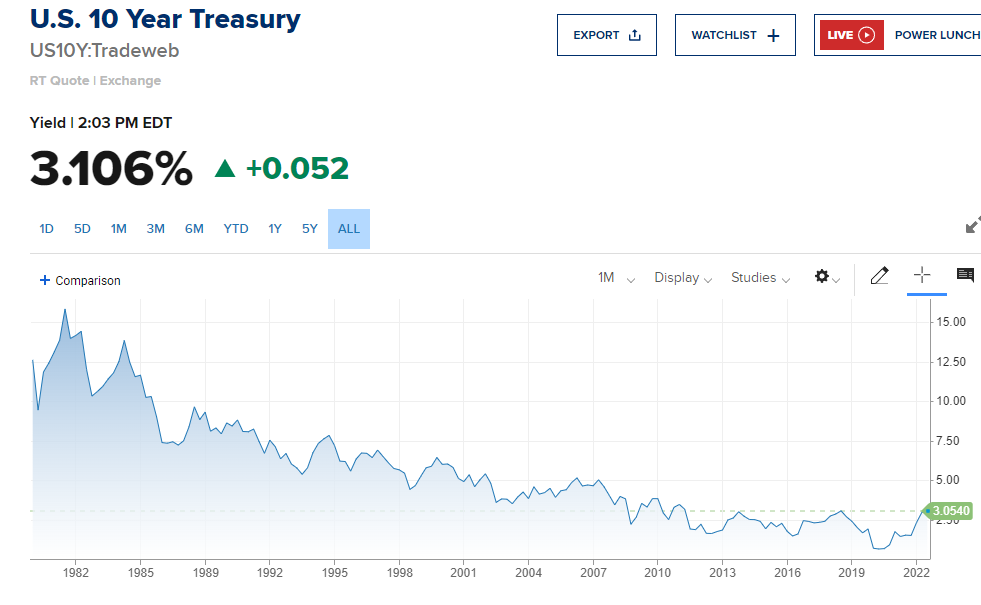Click the chart line peak near 1982
This screenshot has width=981, height=605.
tap(65, 310)
